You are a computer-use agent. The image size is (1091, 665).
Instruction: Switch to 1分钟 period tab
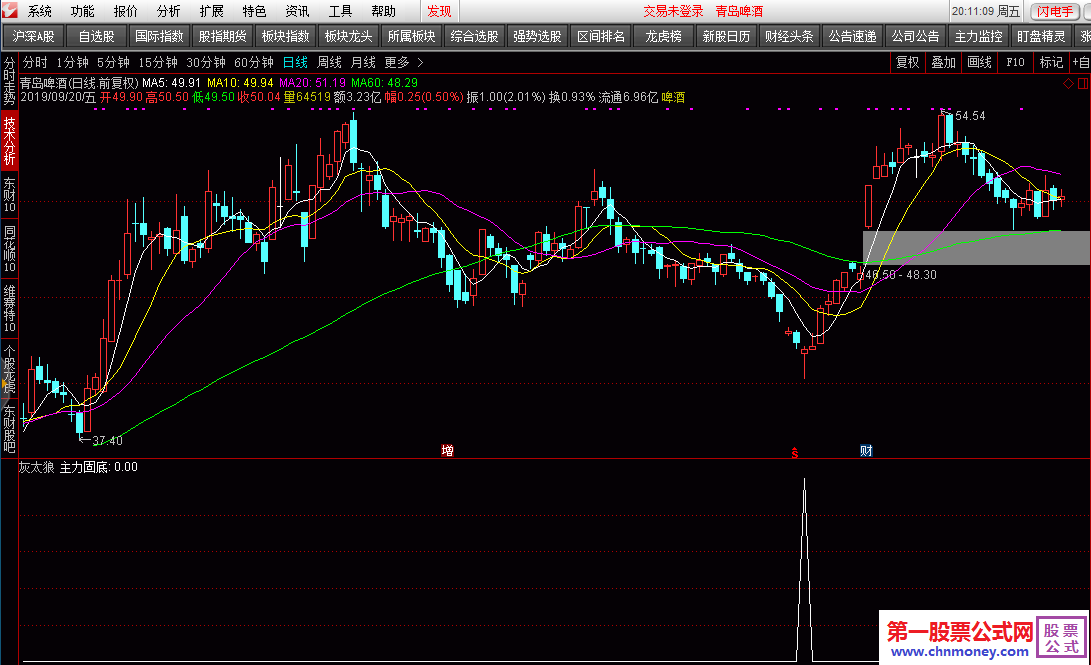click(72, 63)
